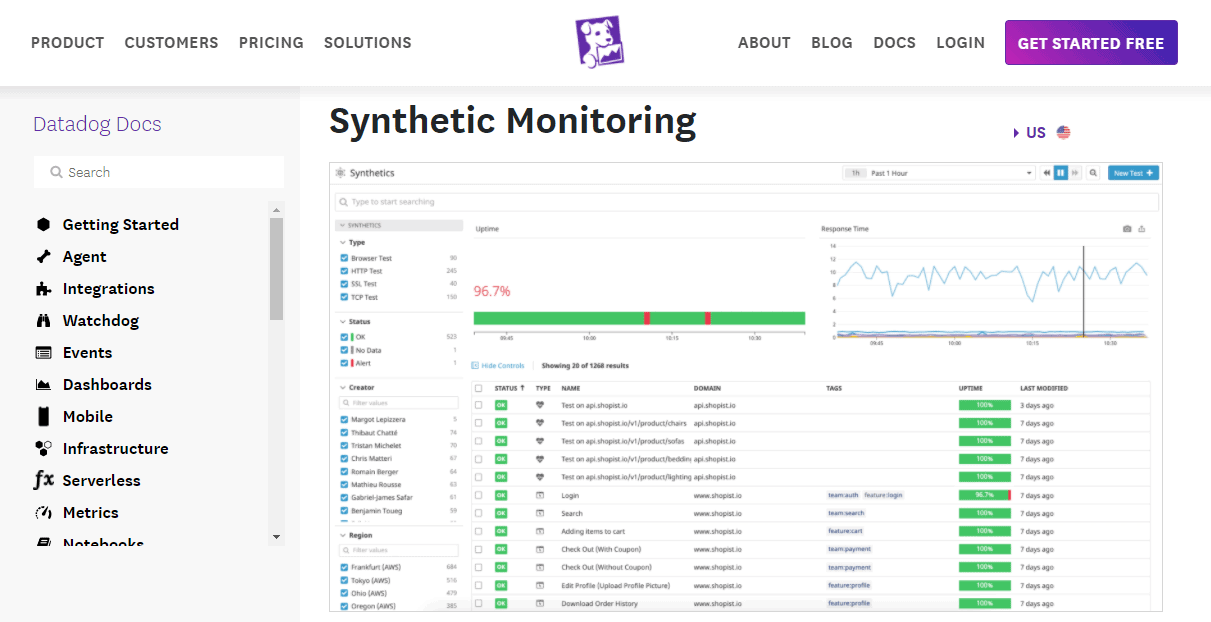Click the green Uptime status bar
The width and height of the screenshot is (1211, 622).
(639, 318)
